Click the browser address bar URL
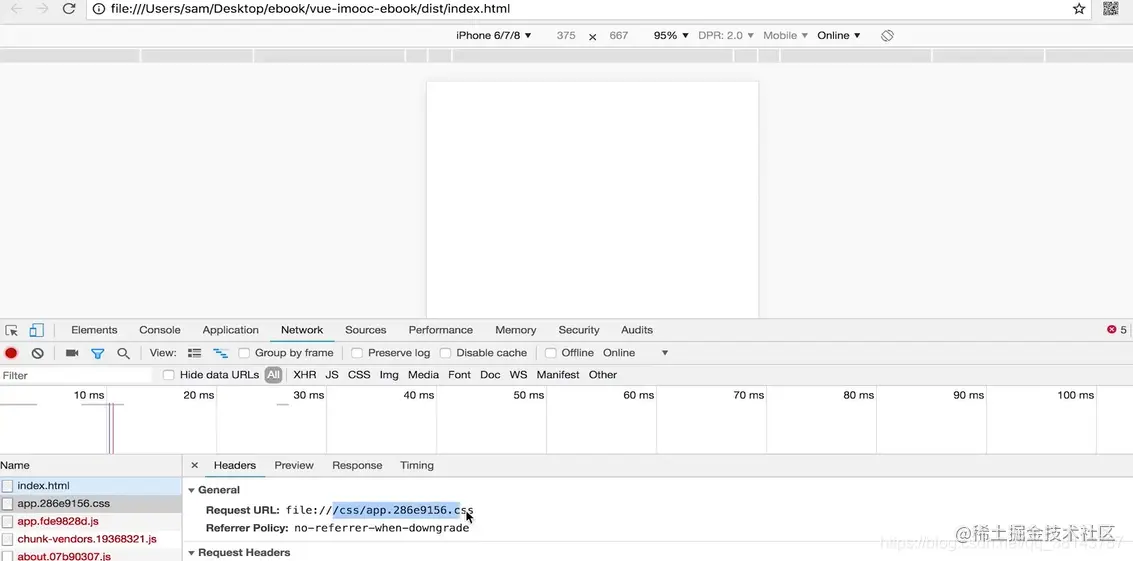The height and width of the screenshot is (561, 1133). point(310,9)
